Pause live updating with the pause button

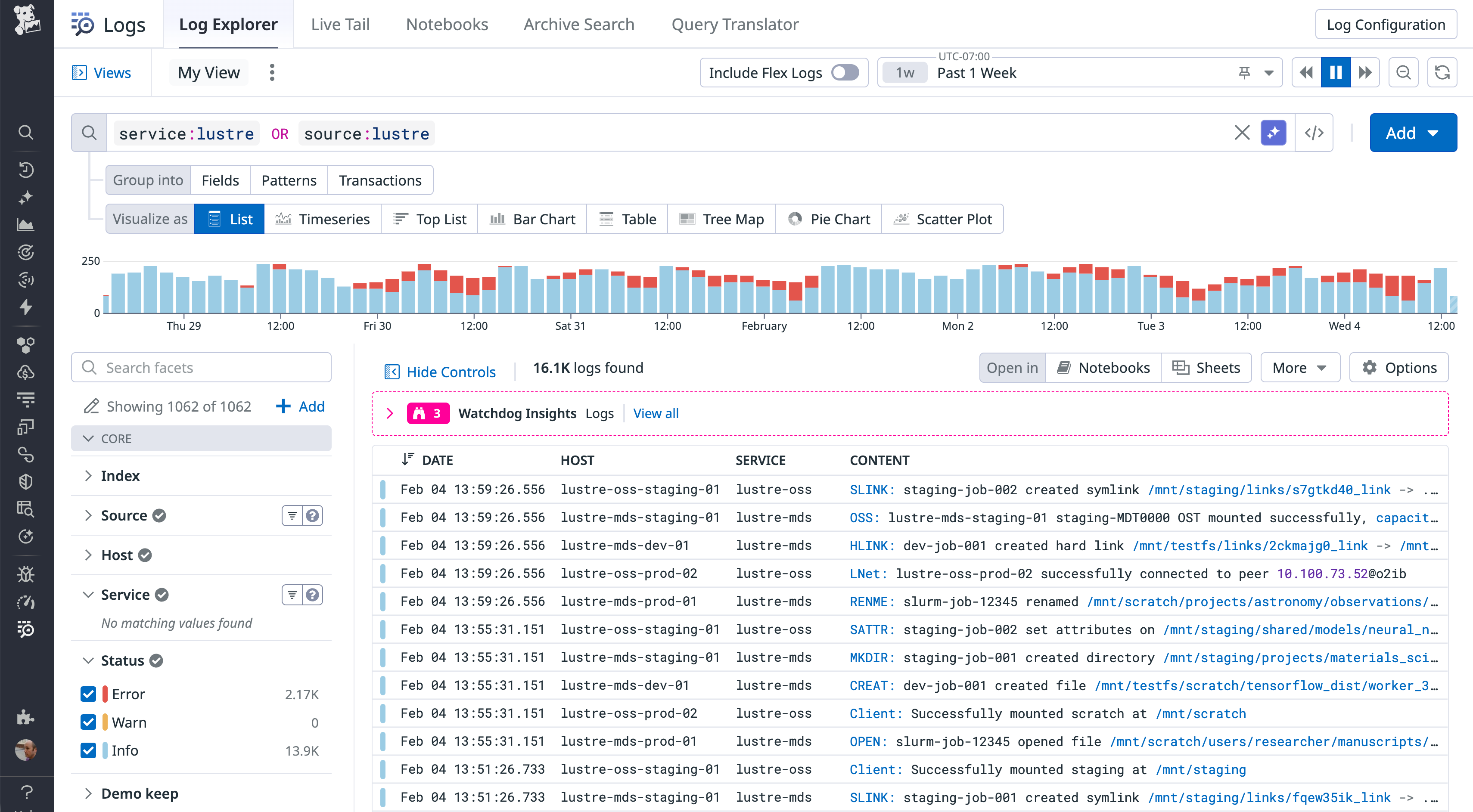click(1336, 73)
